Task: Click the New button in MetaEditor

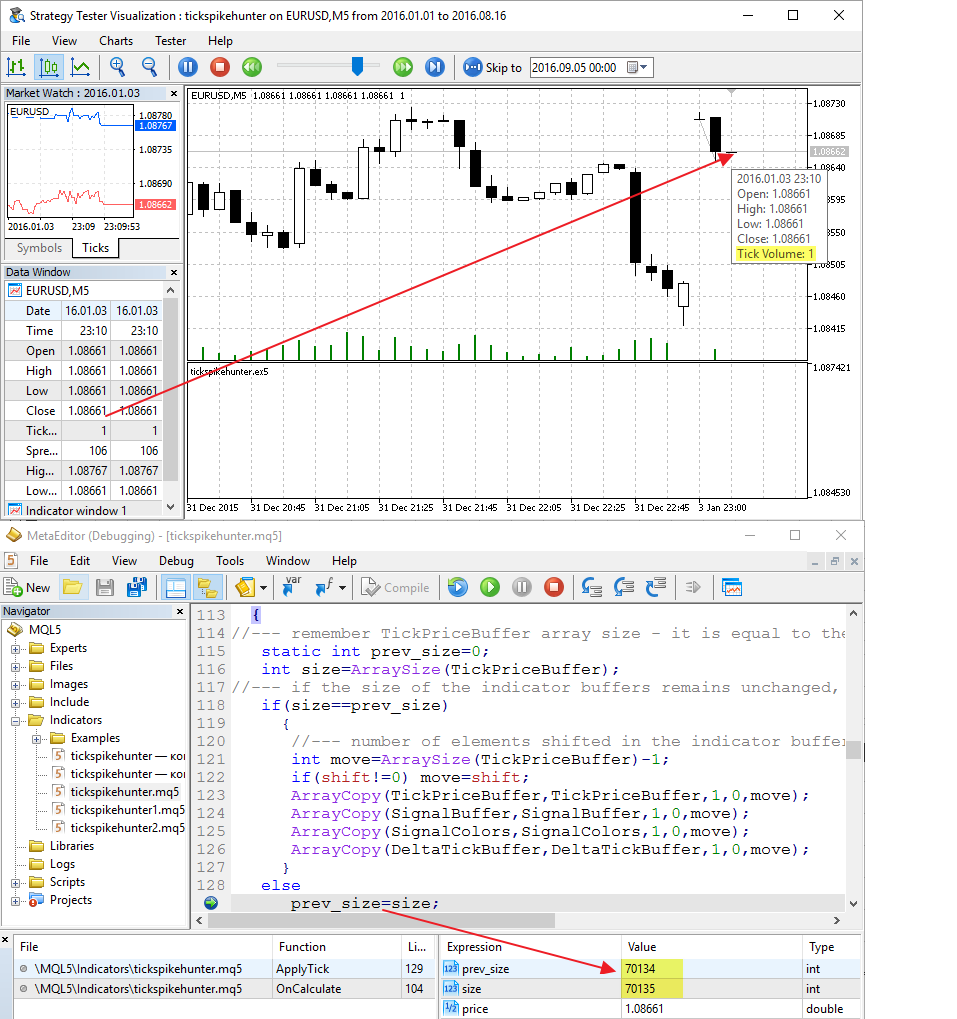Action: pyautogui.click(x=27, y=587)
